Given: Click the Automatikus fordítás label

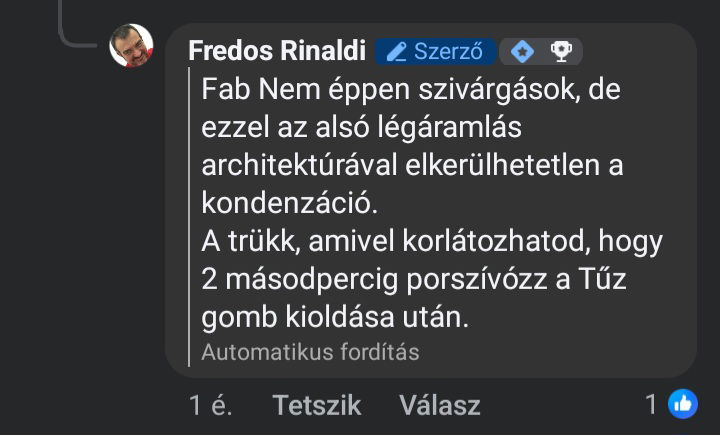Looking at the screenshot, I should click(310, 352).
